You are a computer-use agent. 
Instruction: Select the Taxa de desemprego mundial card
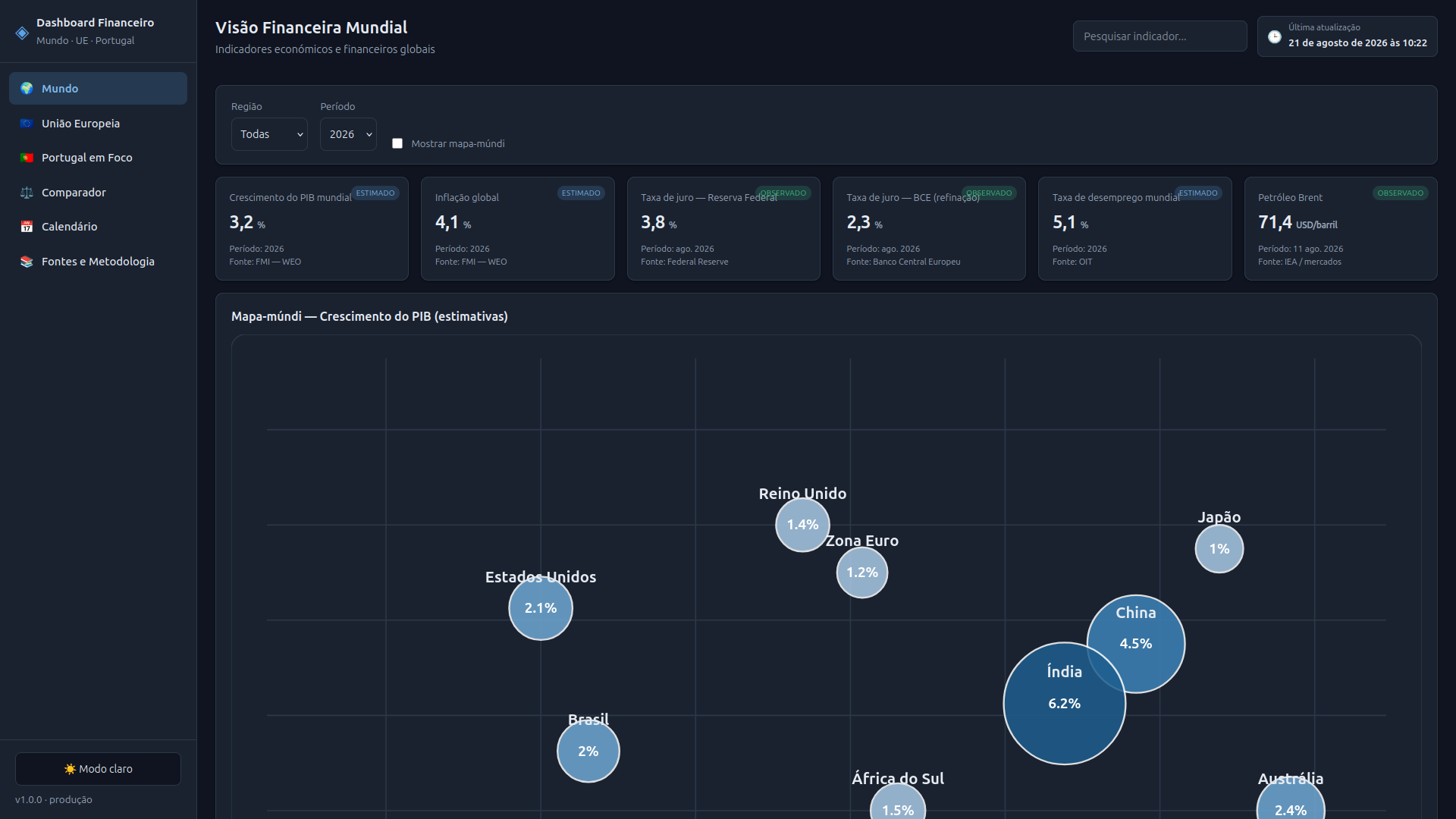point(1135,228)
